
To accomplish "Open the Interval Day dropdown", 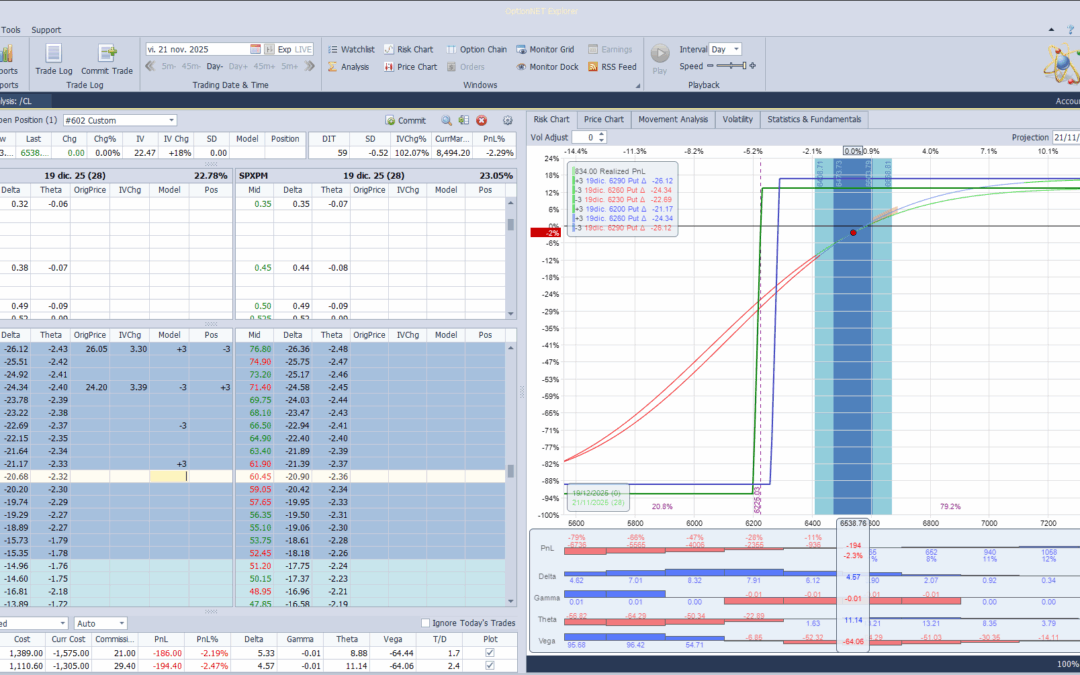I will 736,50.
